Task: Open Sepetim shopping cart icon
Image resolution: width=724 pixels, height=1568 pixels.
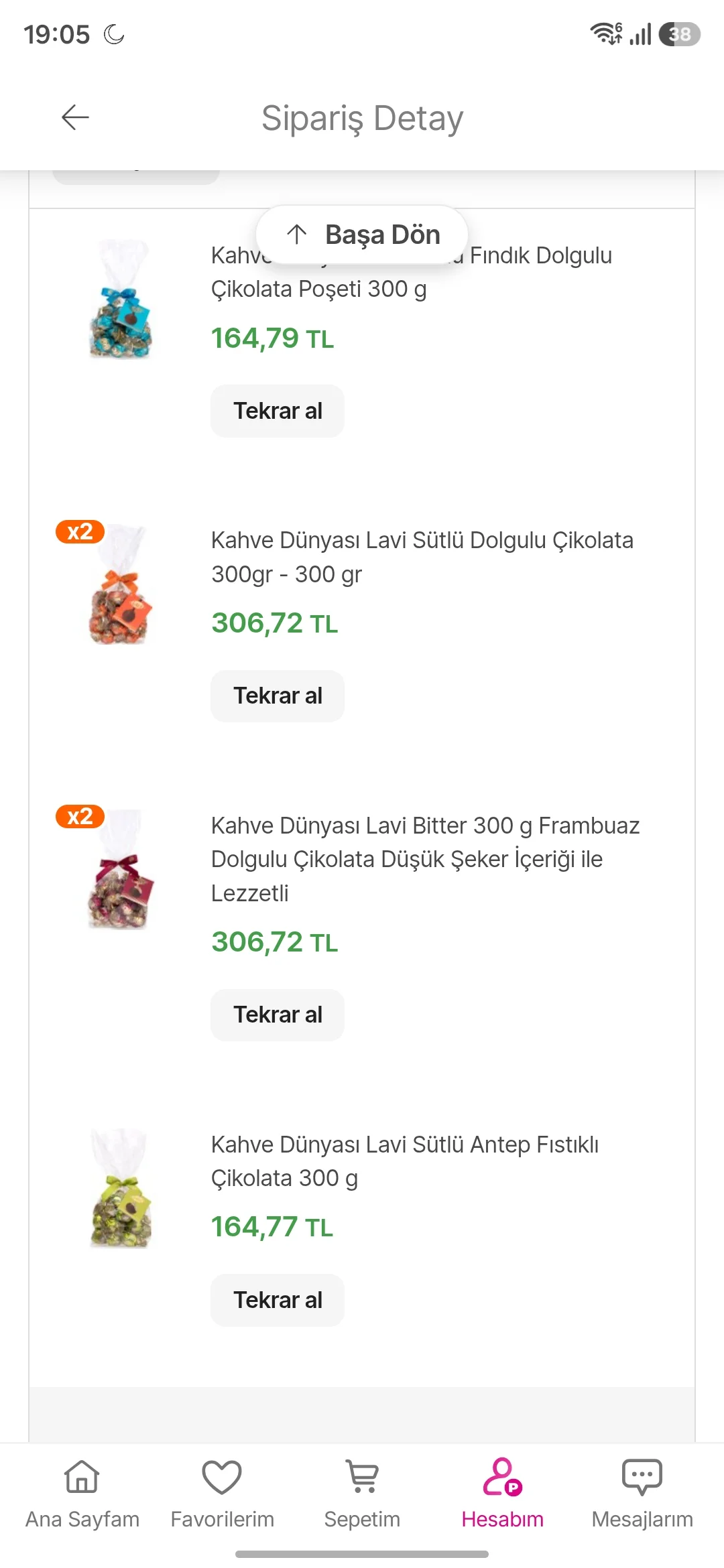Action: 363,1476
